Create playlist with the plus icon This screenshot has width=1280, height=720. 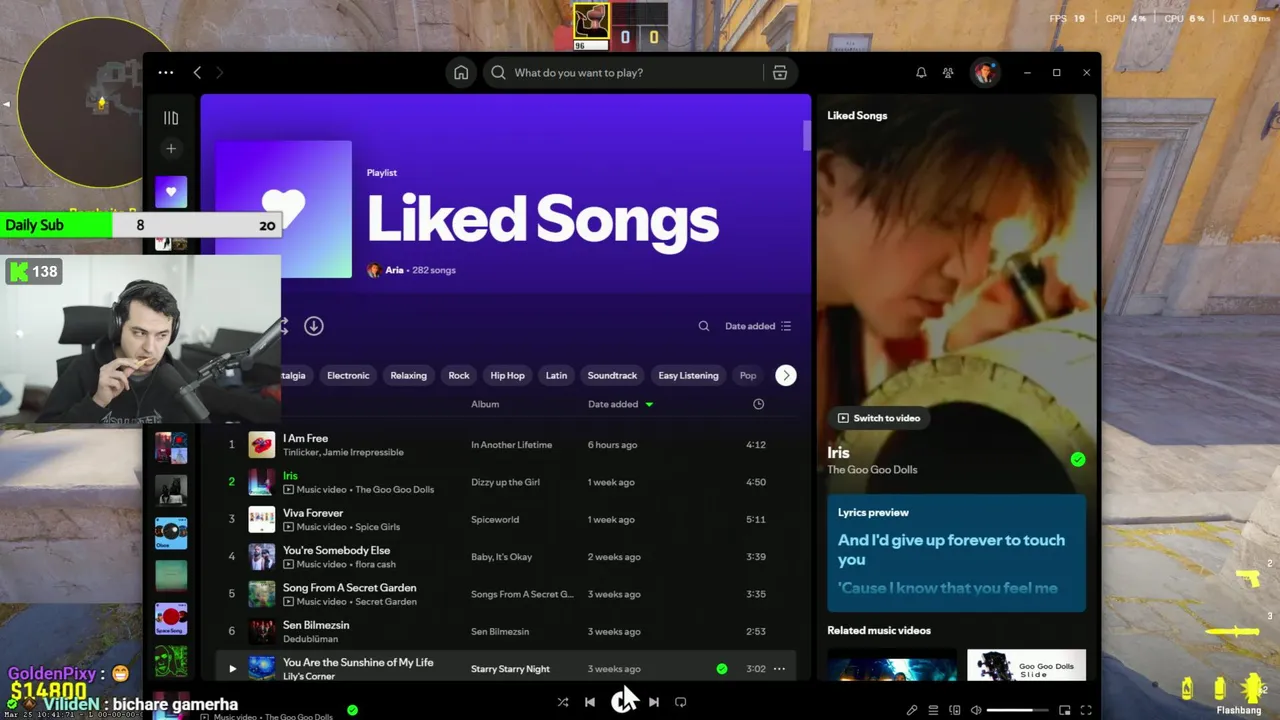coord(171,149)
